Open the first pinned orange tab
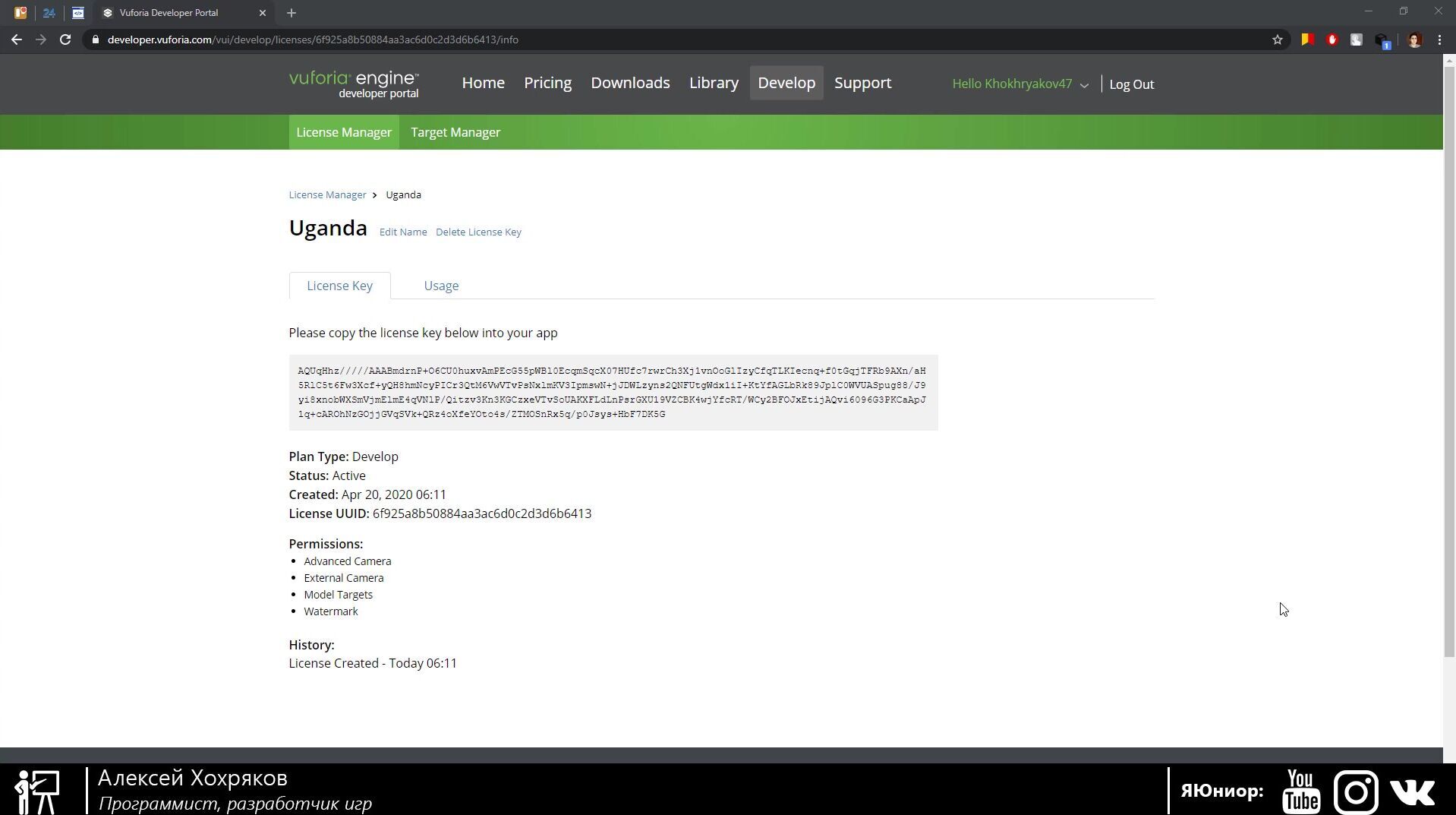Viewport: 1456px width, 815px height. [x=20, y=13]
